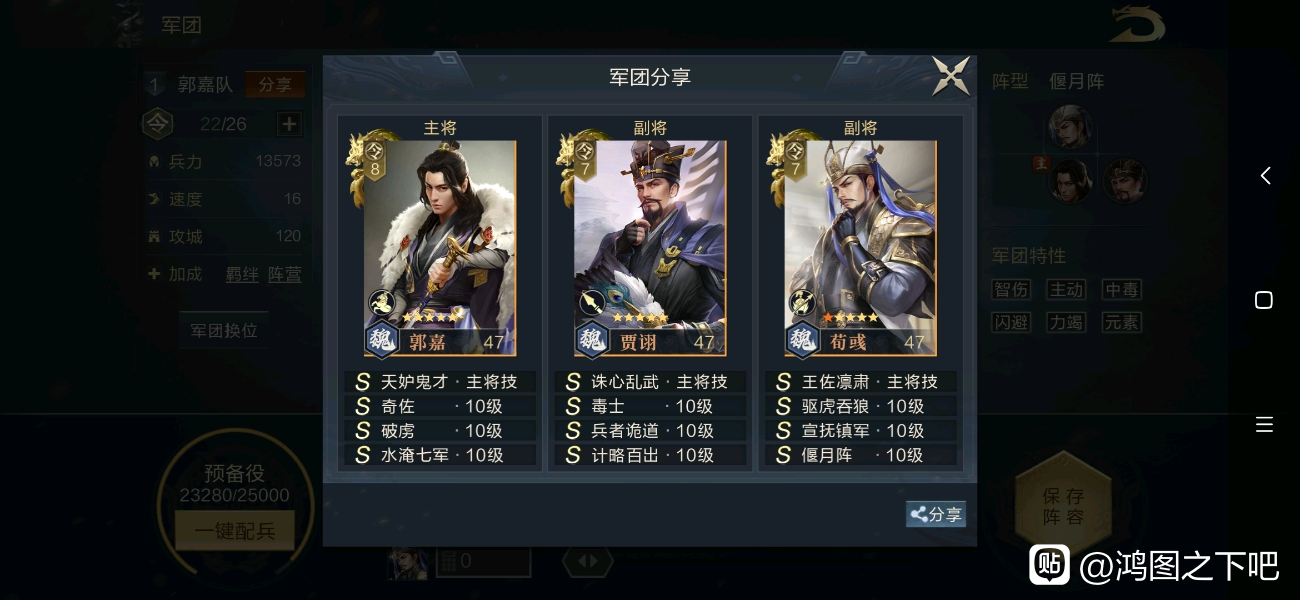Tap the 保存阵容 hexagon save button
The image size is (1300, 600).
[1063, 507]
